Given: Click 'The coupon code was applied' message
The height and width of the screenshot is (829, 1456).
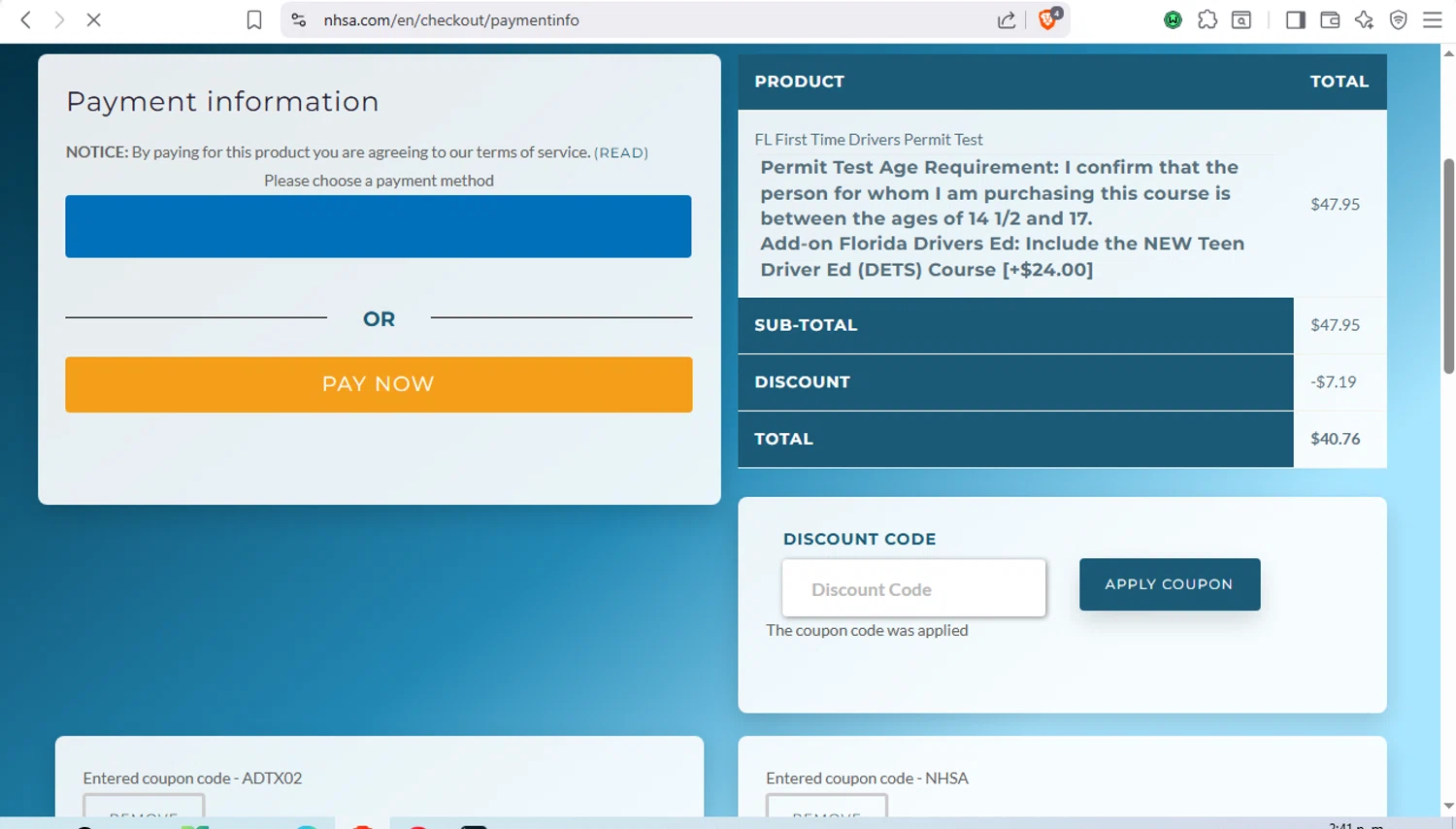Looking at the screenshot, I should point(867,630).
